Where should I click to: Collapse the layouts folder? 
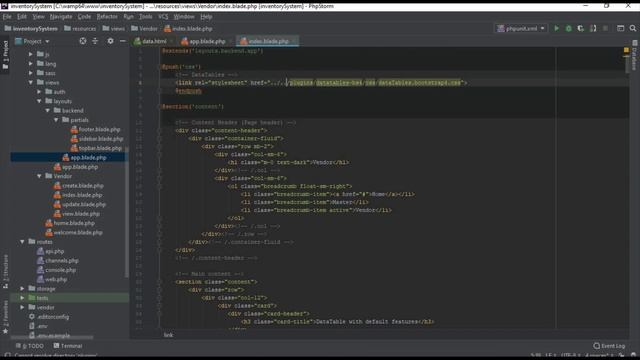pos(39,101)
